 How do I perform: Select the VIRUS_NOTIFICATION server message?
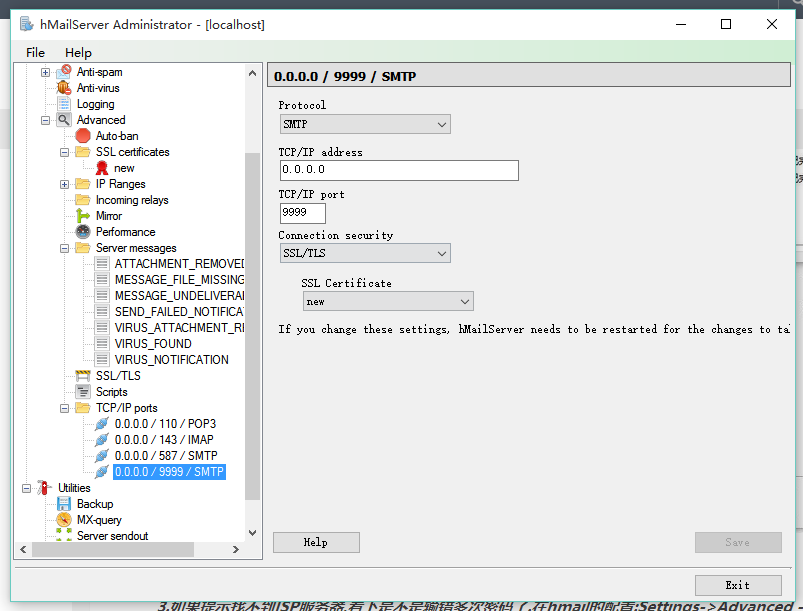172,360
